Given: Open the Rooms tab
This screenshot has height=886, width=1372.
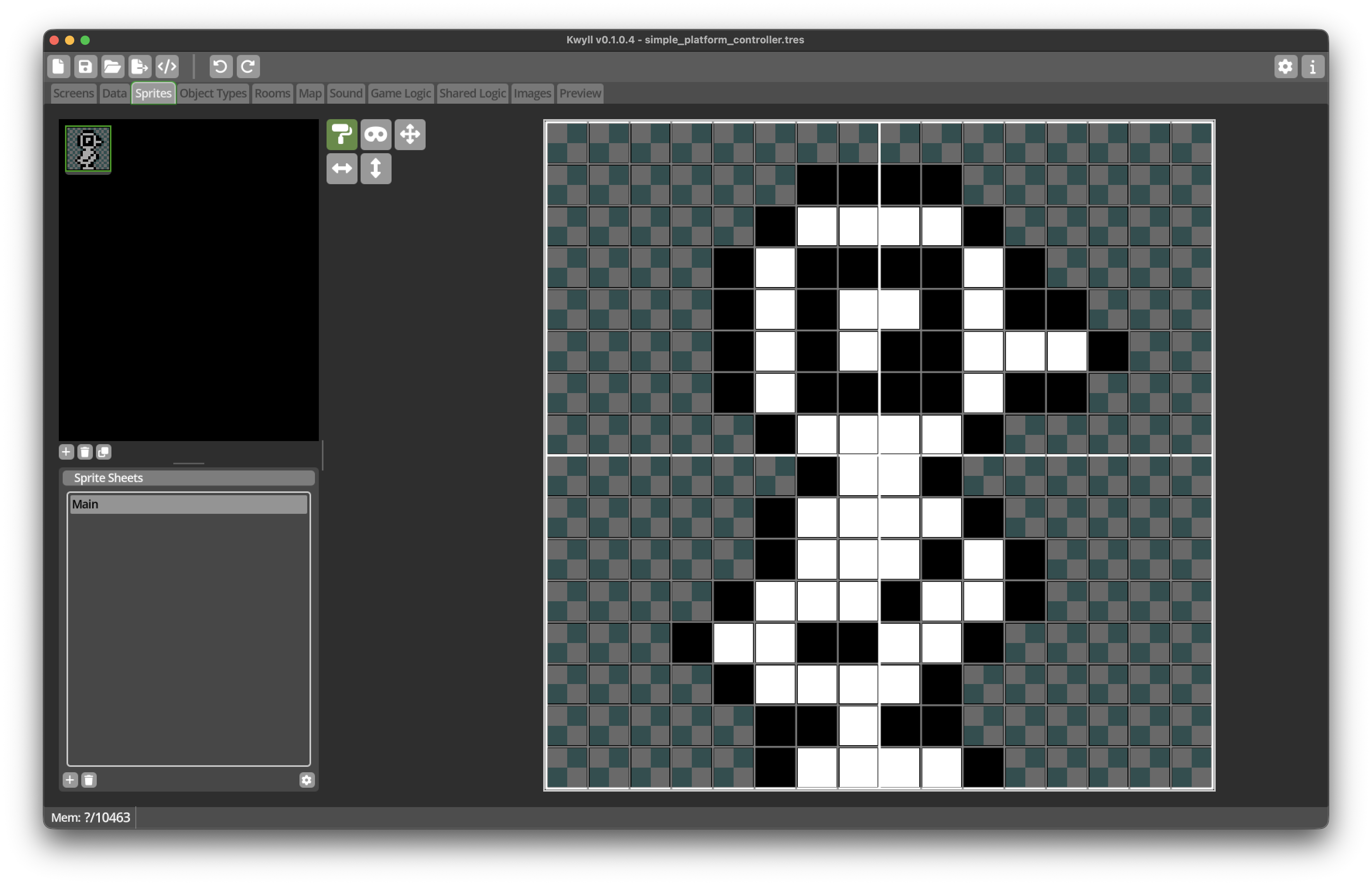Looking at the screenshot, I should (272, 93).
